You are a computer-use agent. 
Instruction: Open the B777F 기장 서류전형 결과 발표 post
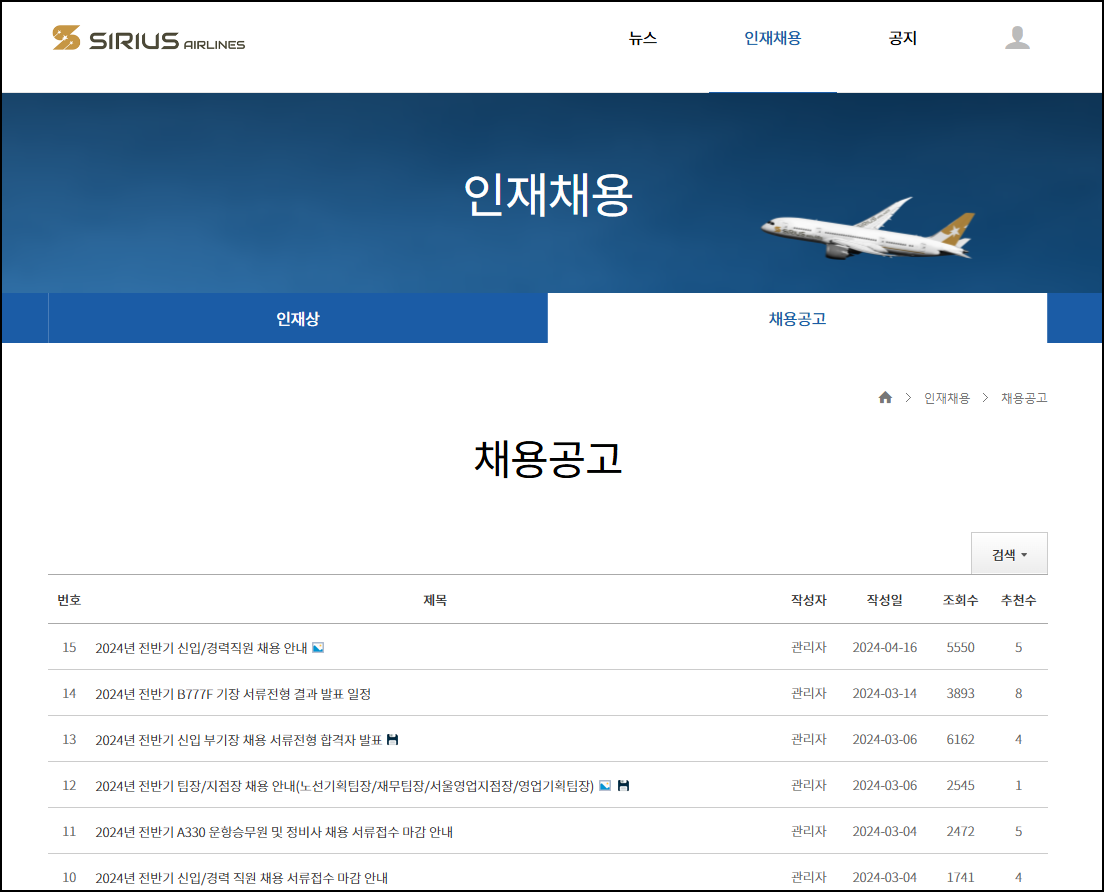pyautogui.click(x=232, y=693)
